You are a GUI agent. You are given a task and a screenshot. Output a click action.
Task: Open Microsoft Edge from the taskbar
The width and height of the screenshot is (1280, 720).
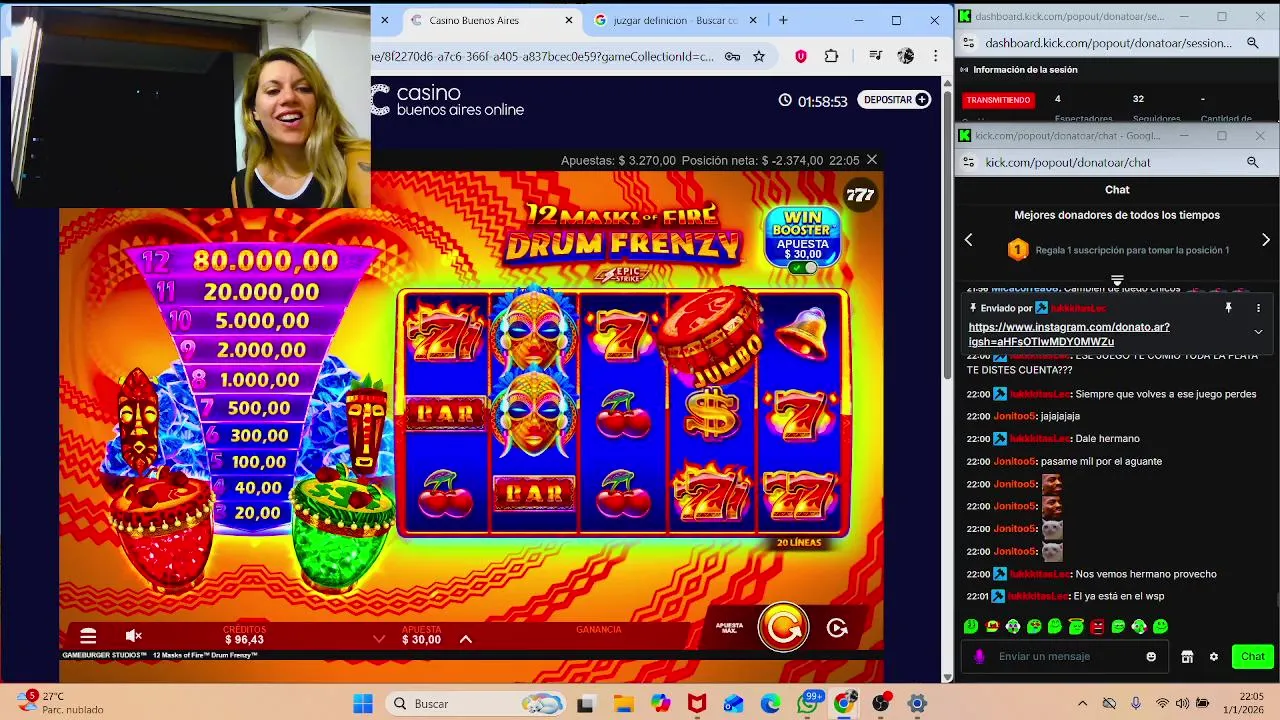click(x=770, y=703)
